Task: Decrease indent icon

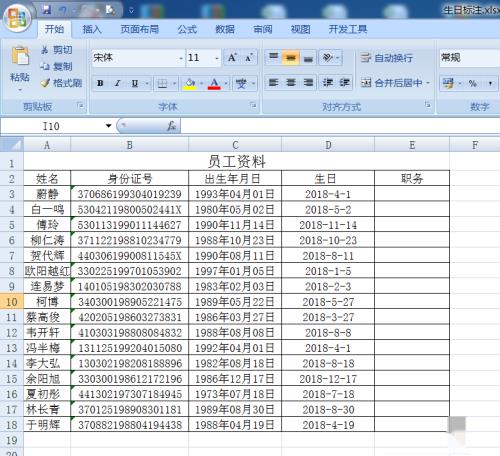Action: click(x=328, y=82)
